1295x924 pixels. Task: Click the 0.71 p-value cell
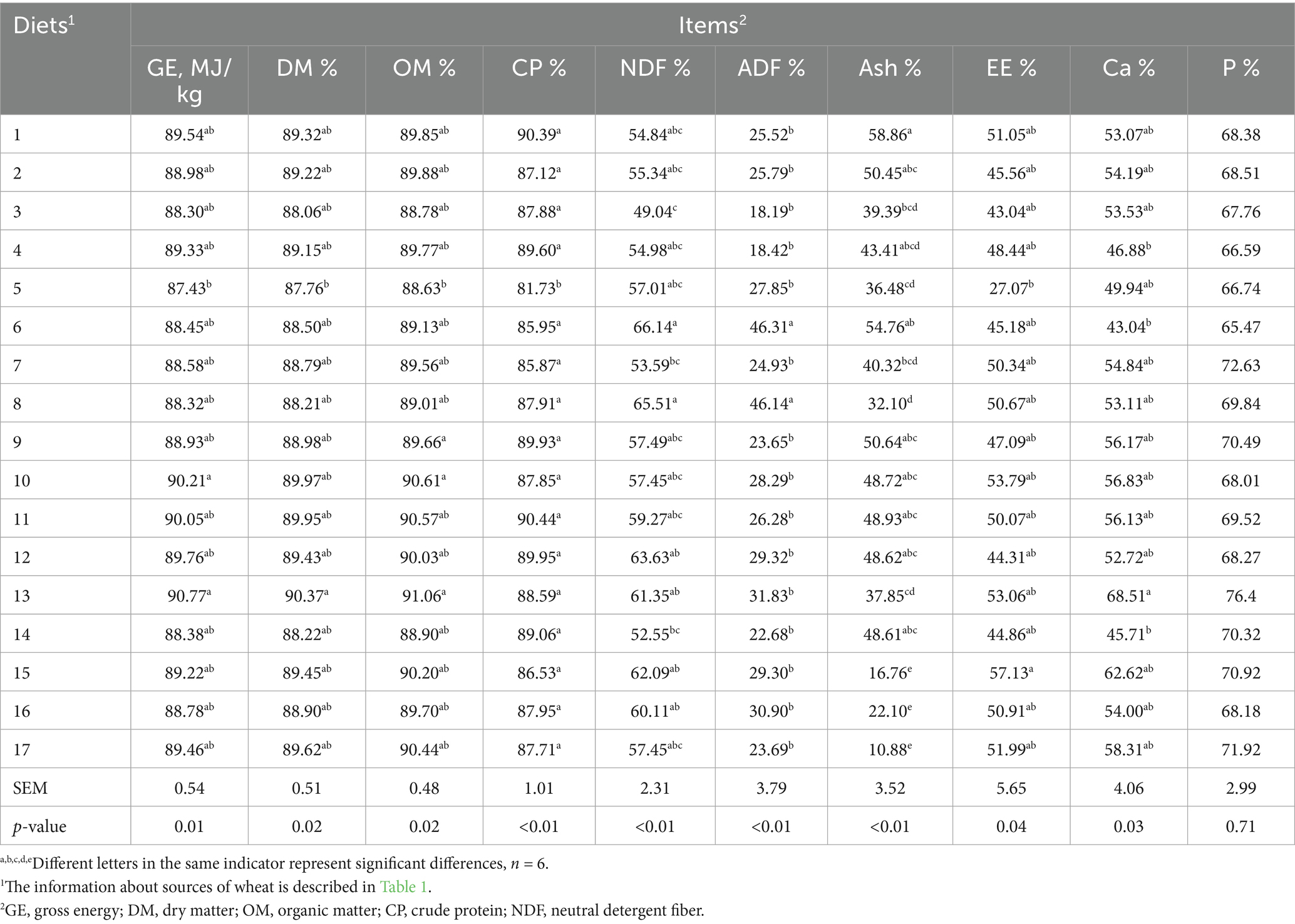coord(1241,826)
